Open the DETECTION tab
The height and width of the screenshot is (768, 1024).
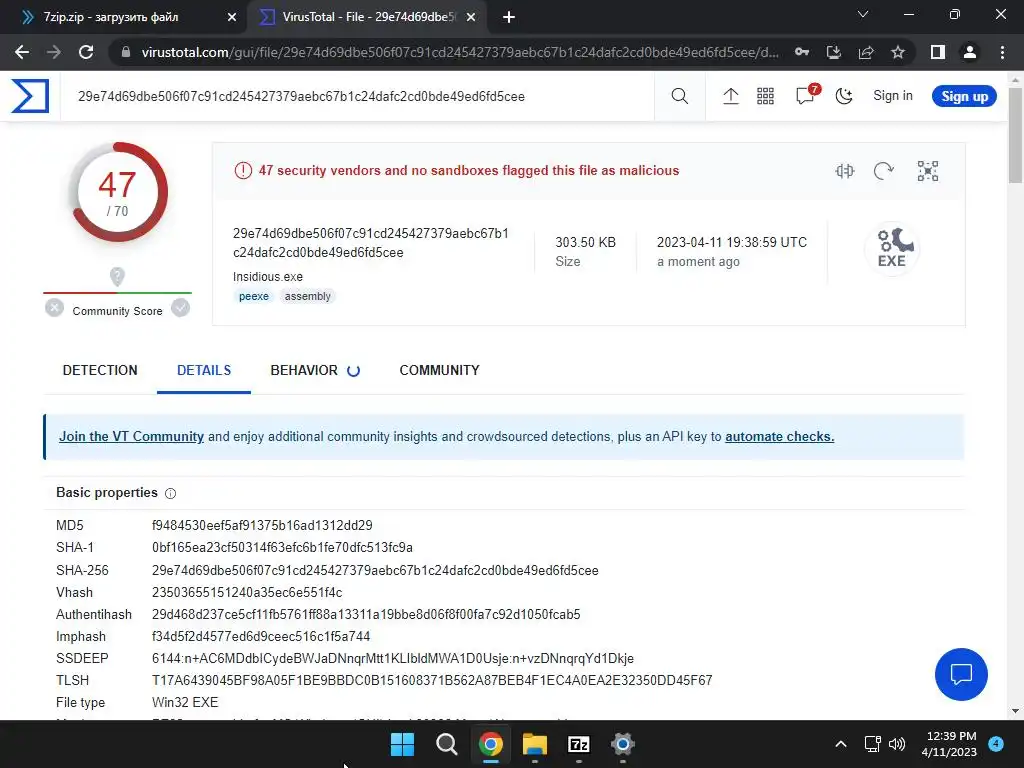click(100, 370)
